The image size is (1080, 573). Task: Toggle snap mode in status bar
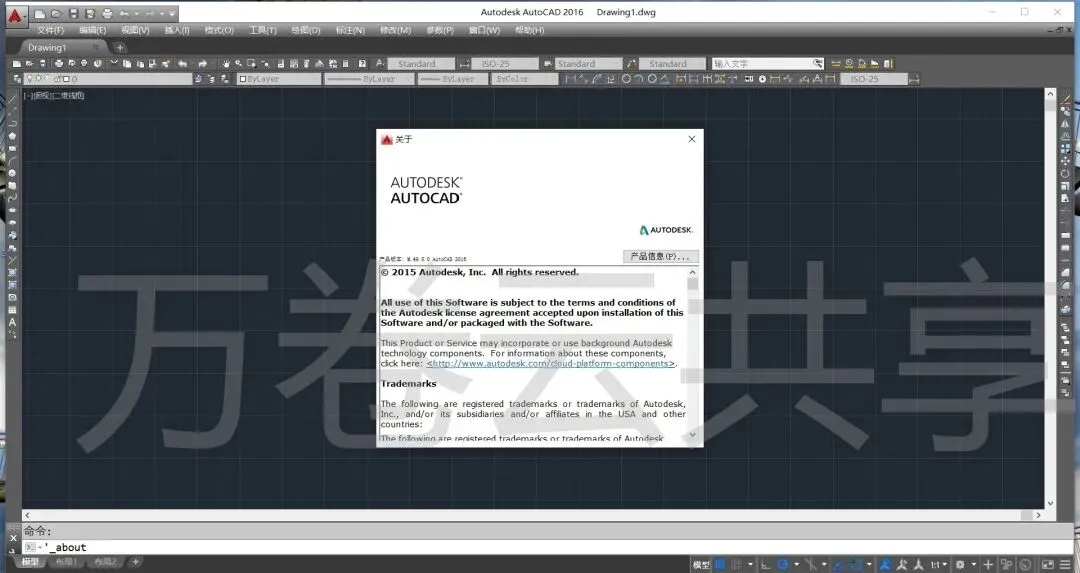coord(736,565)
